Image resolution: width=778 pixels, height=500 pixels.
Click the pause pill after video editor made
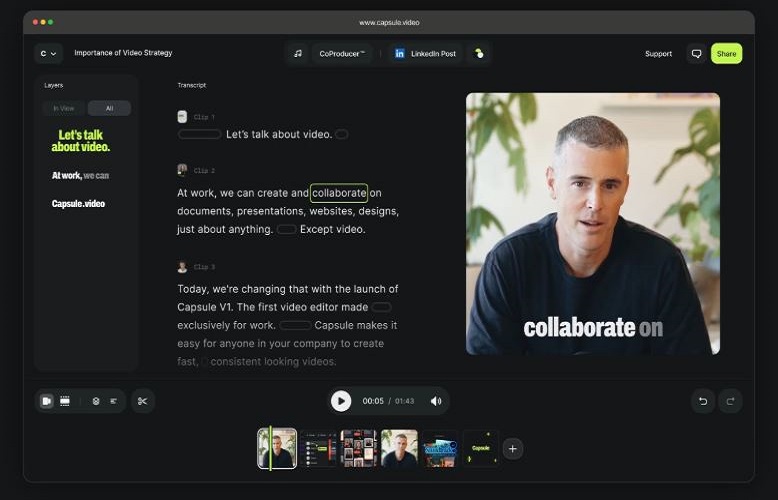pos(381,307)
